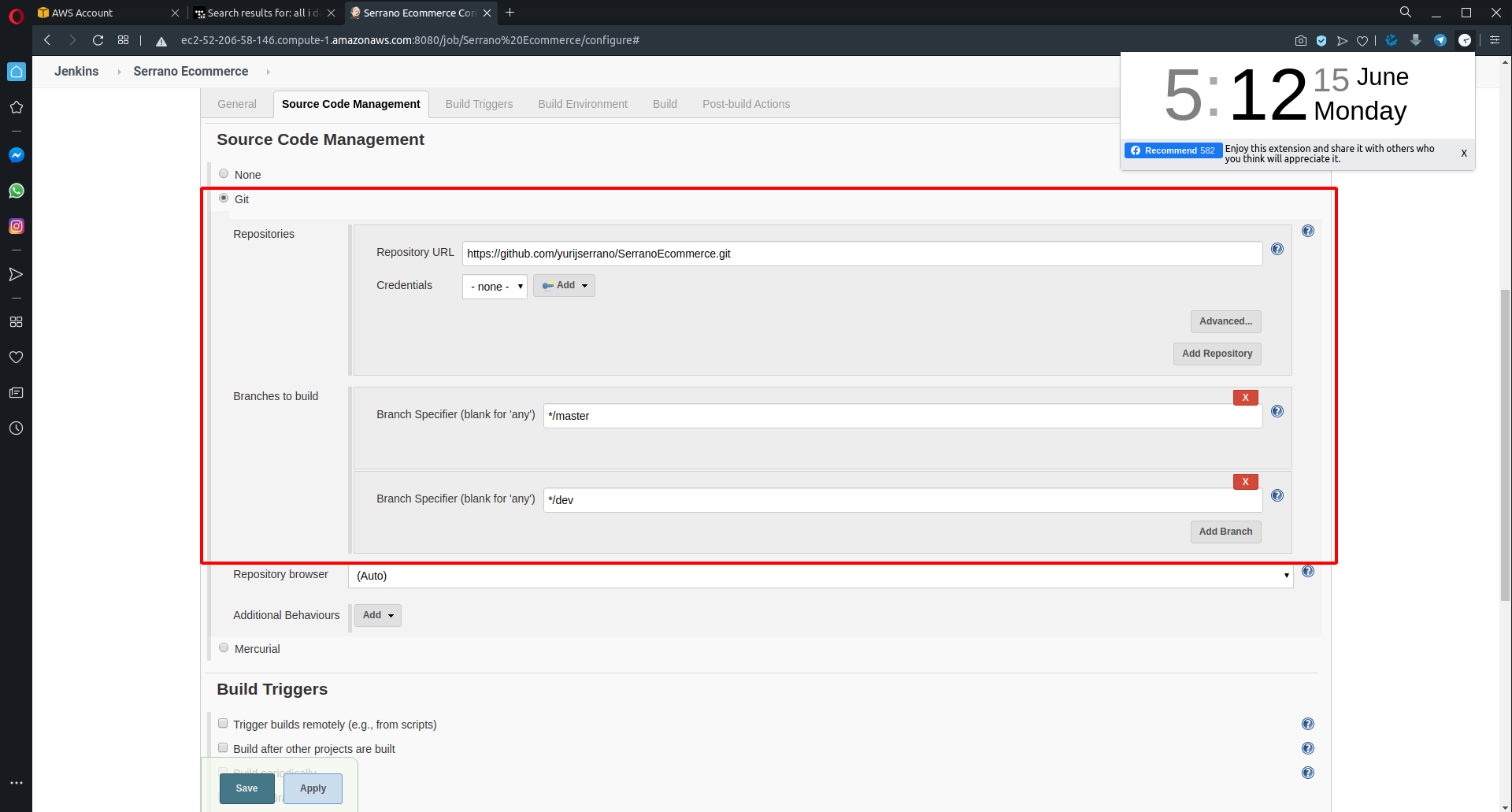
Task: Open Bookmarks star in the sidebar
Action: [16, 107]
